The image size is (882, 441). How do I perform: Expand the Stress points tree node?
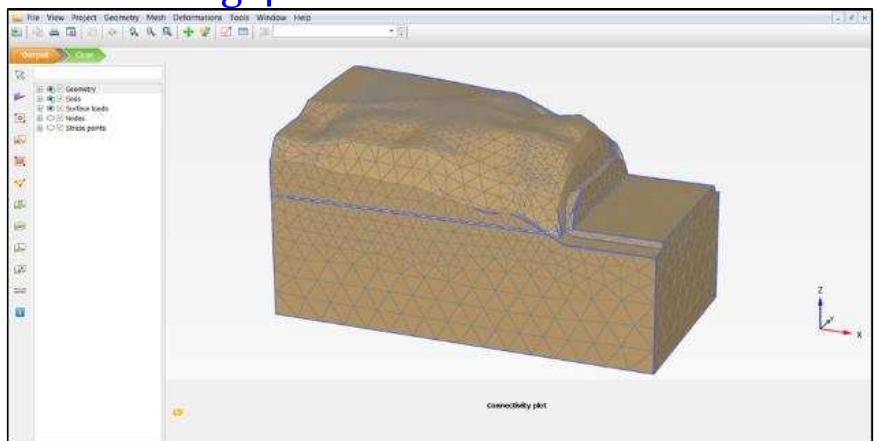[40, 128]
